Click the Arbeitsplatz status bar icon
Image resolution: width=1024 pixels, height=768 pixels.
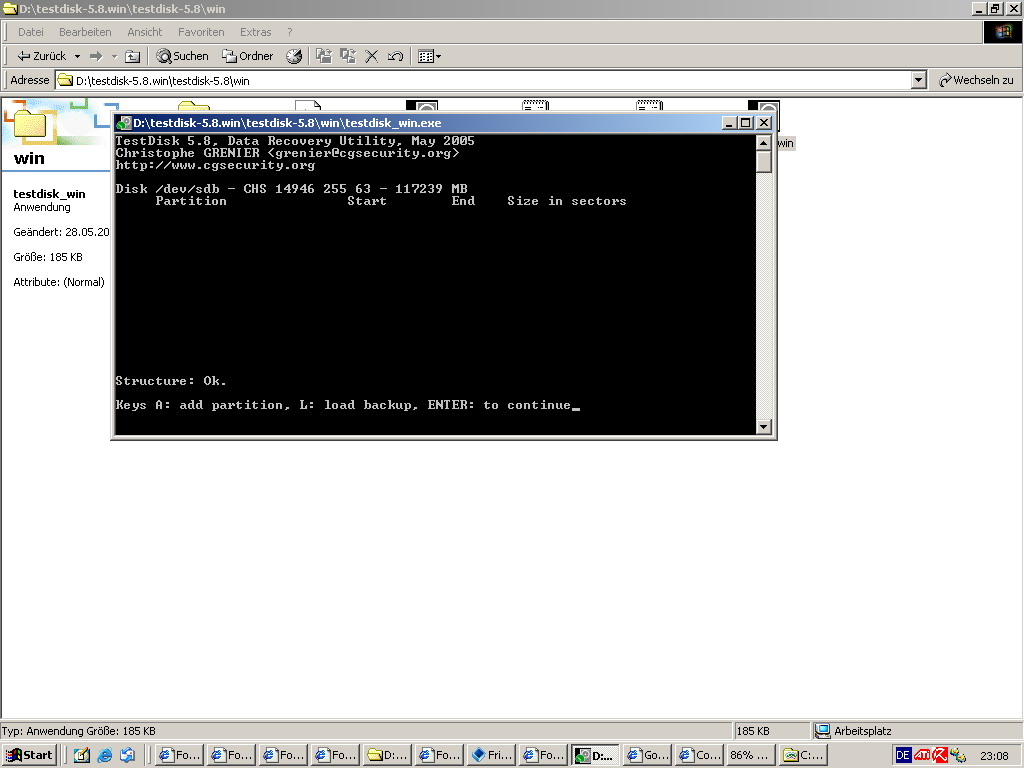tap(822, 731)
